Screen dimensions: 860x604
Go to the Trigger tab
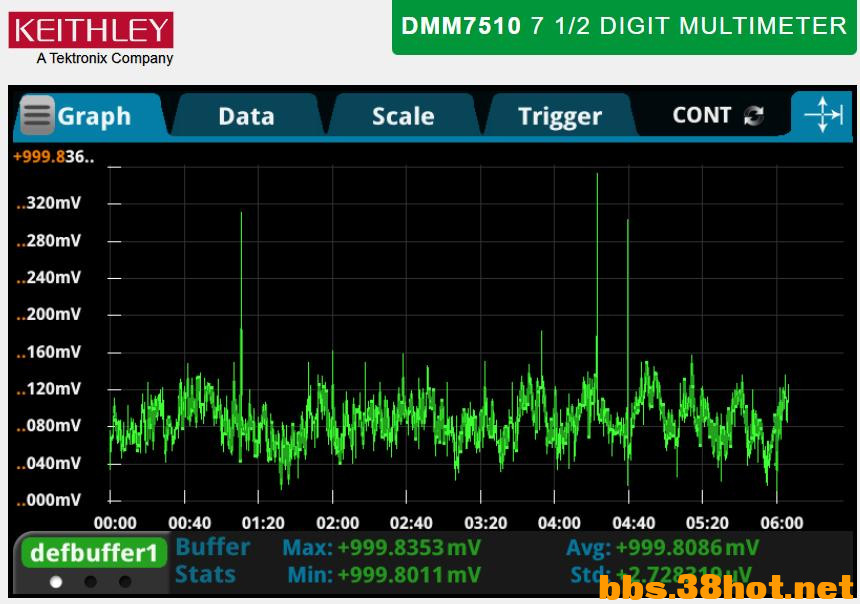560,116
